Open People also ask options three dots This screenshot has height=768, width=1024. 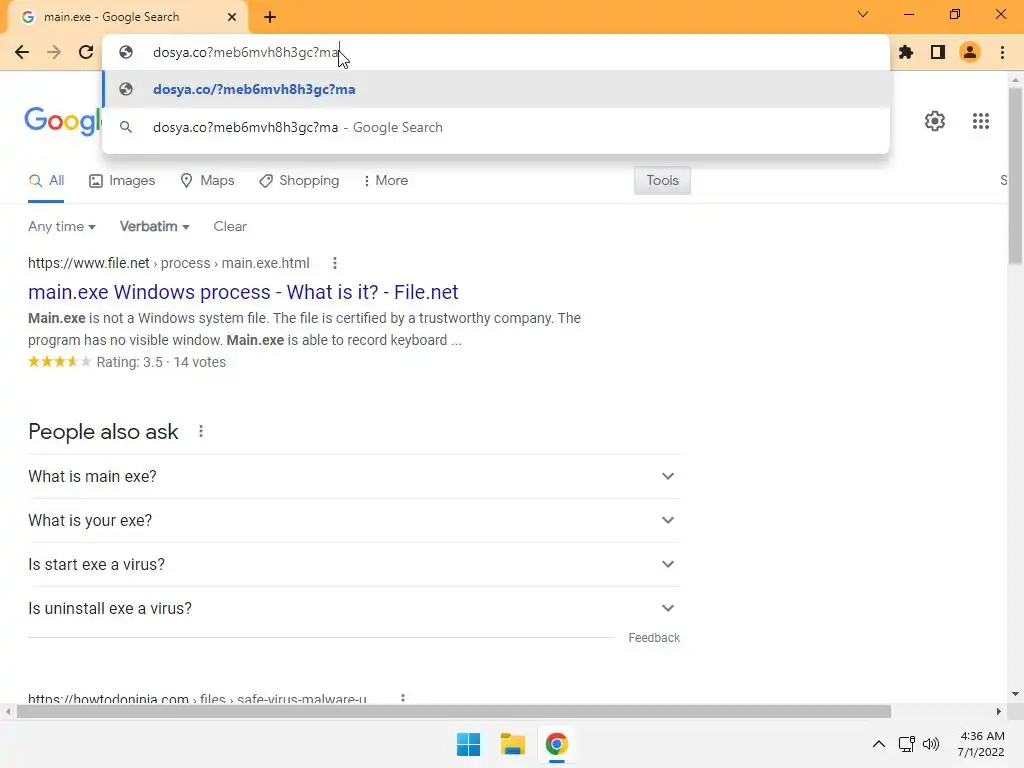pyautogui.click(x=201, y=432)
